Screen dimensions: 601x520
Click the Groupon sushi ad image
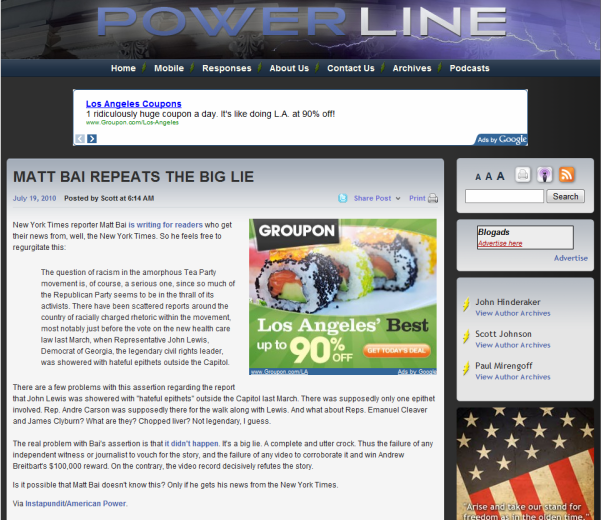[x=343, y=297]
